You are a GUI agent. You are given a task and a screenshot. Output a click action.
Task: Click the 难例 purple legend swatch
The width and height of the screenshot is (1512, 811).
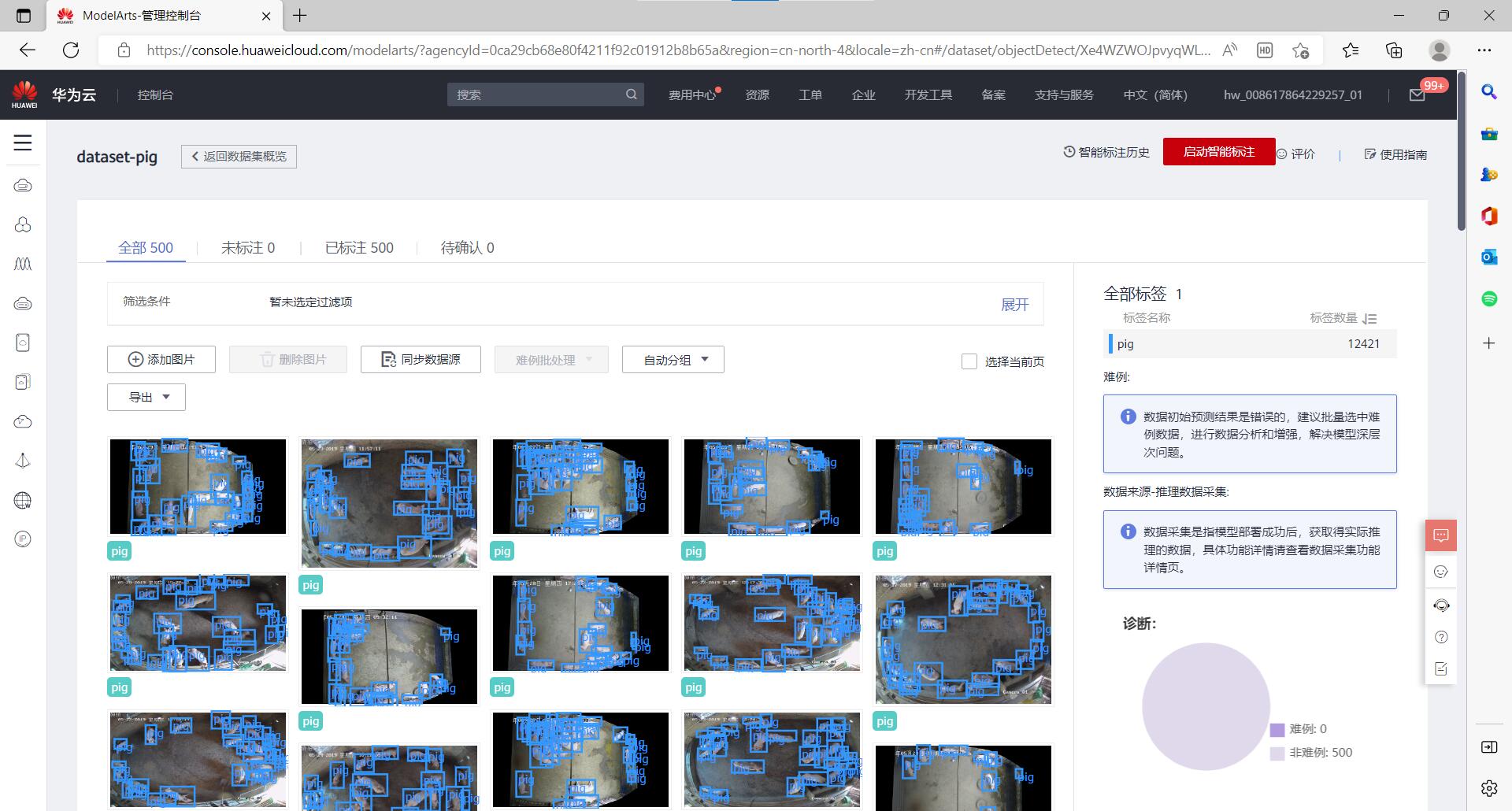1277,730
